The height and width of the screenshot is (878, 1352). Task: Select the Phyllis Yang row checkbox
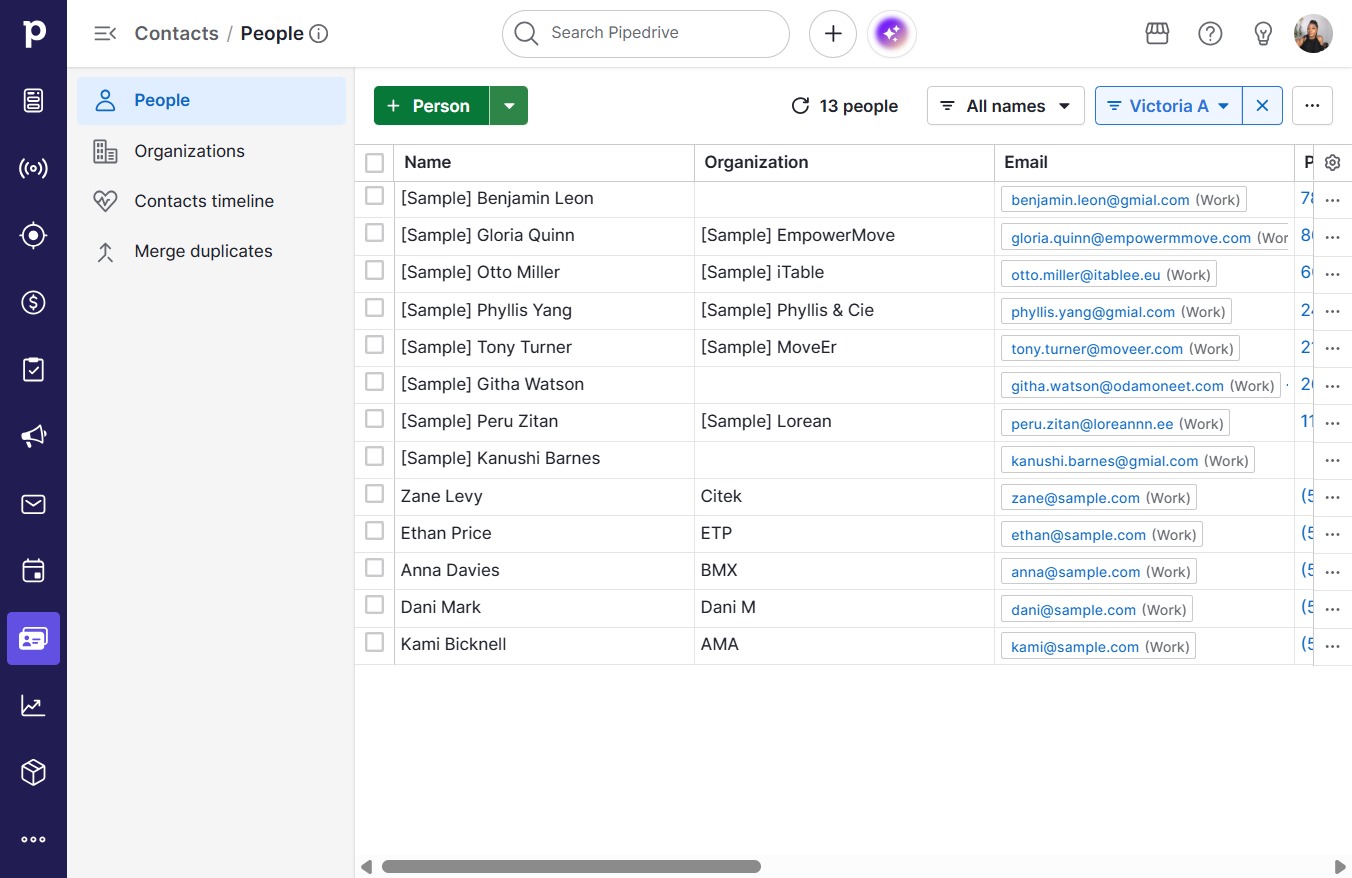point(374,307)
